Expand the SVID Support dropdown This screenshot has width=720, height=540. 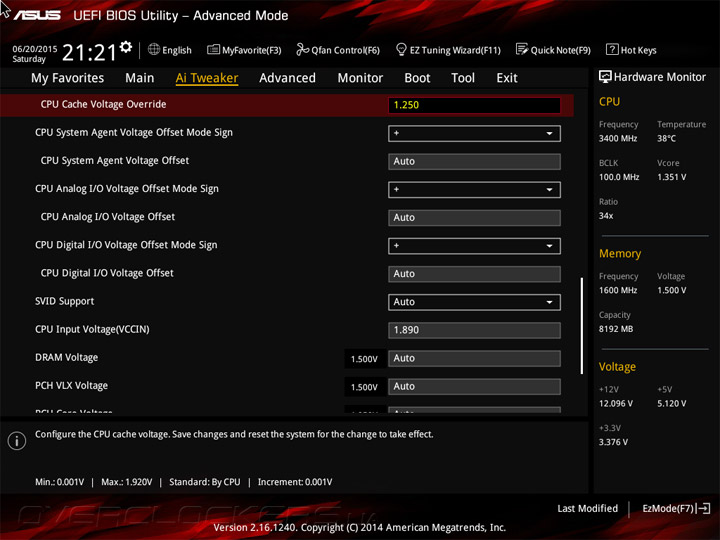(x=474, y=302)
